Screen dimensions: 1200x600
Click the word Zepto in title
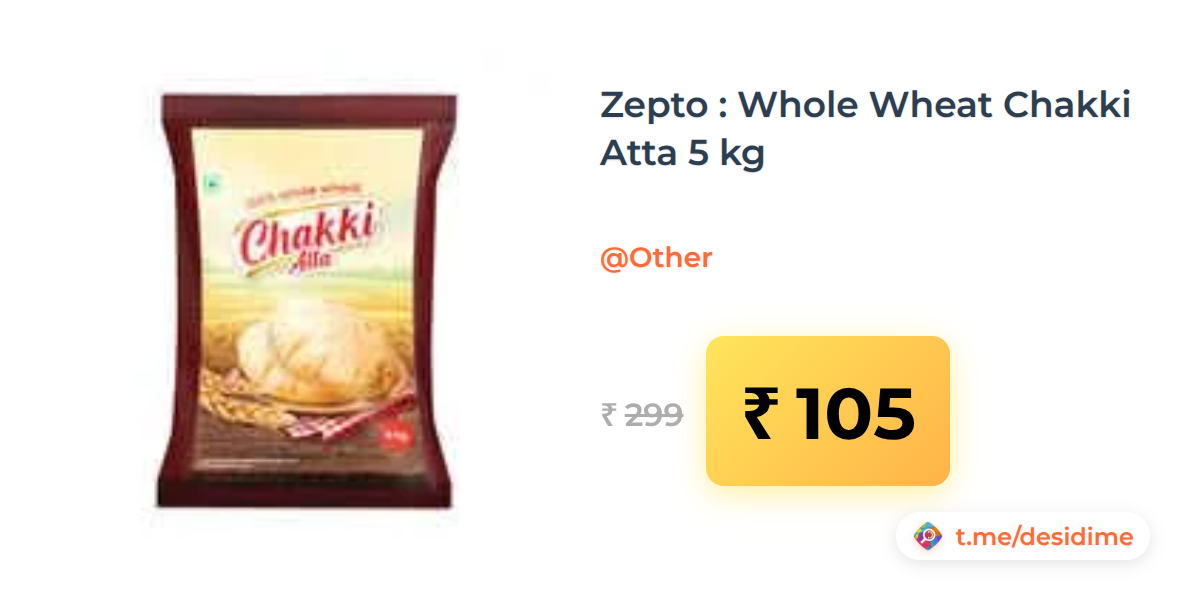pyautogui.click(x=655, y=106)
